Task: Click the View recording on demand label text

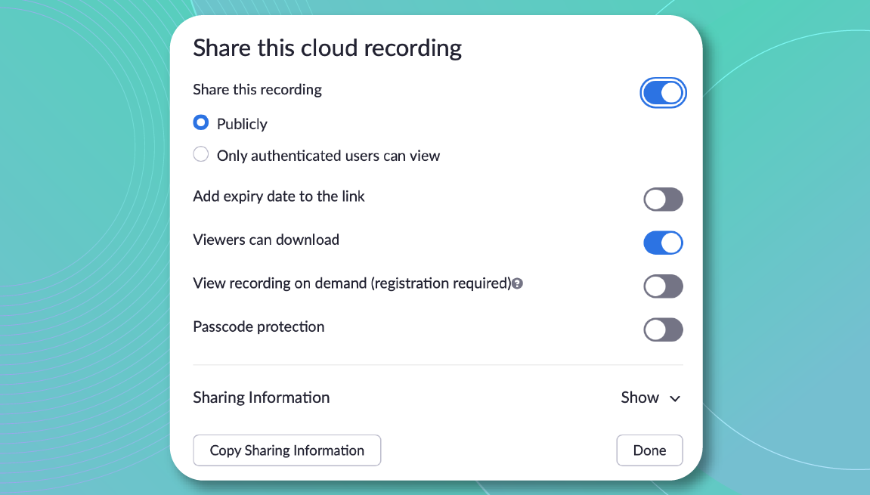Action: tap(351, 284)
